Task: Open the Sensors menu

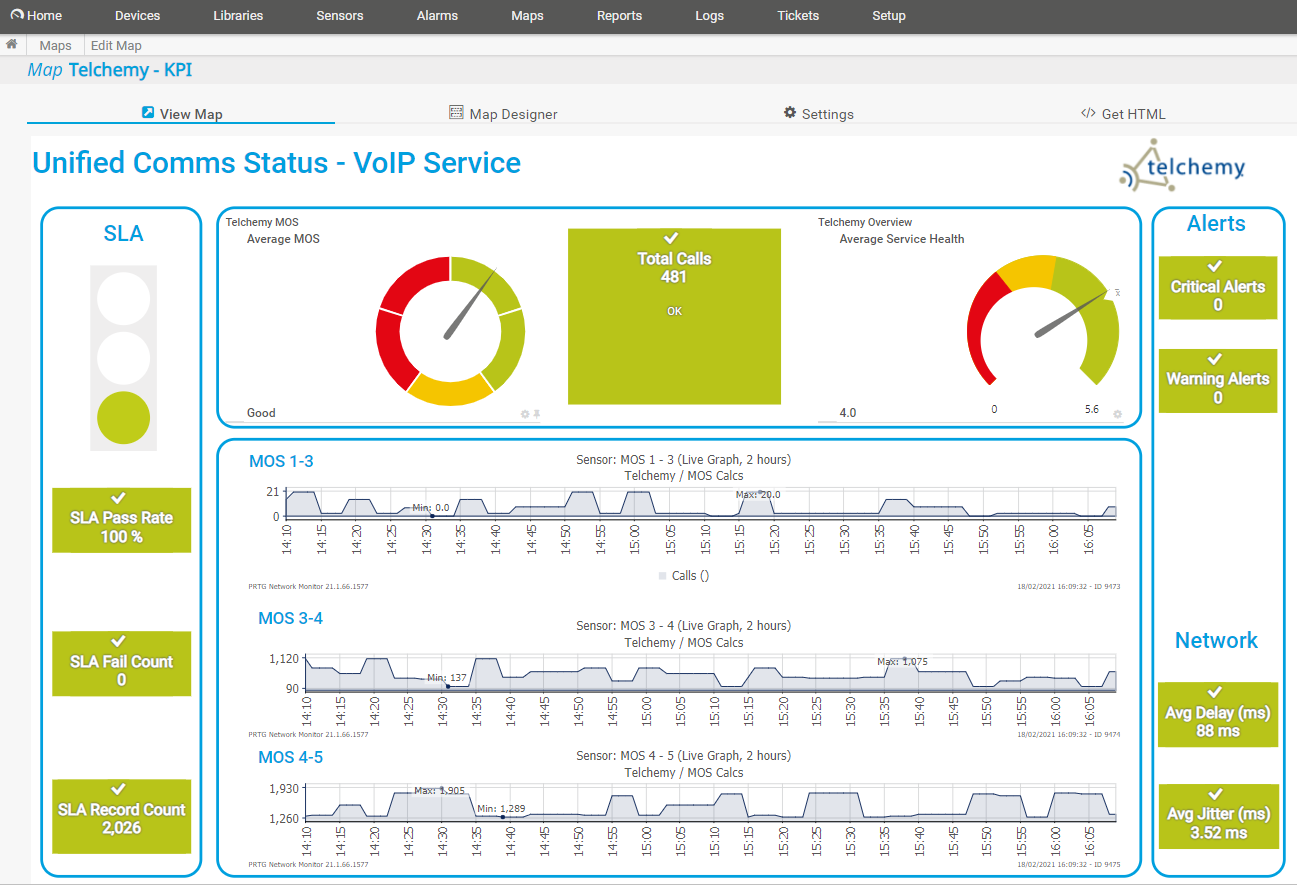Action: click(x=339, y=16)
